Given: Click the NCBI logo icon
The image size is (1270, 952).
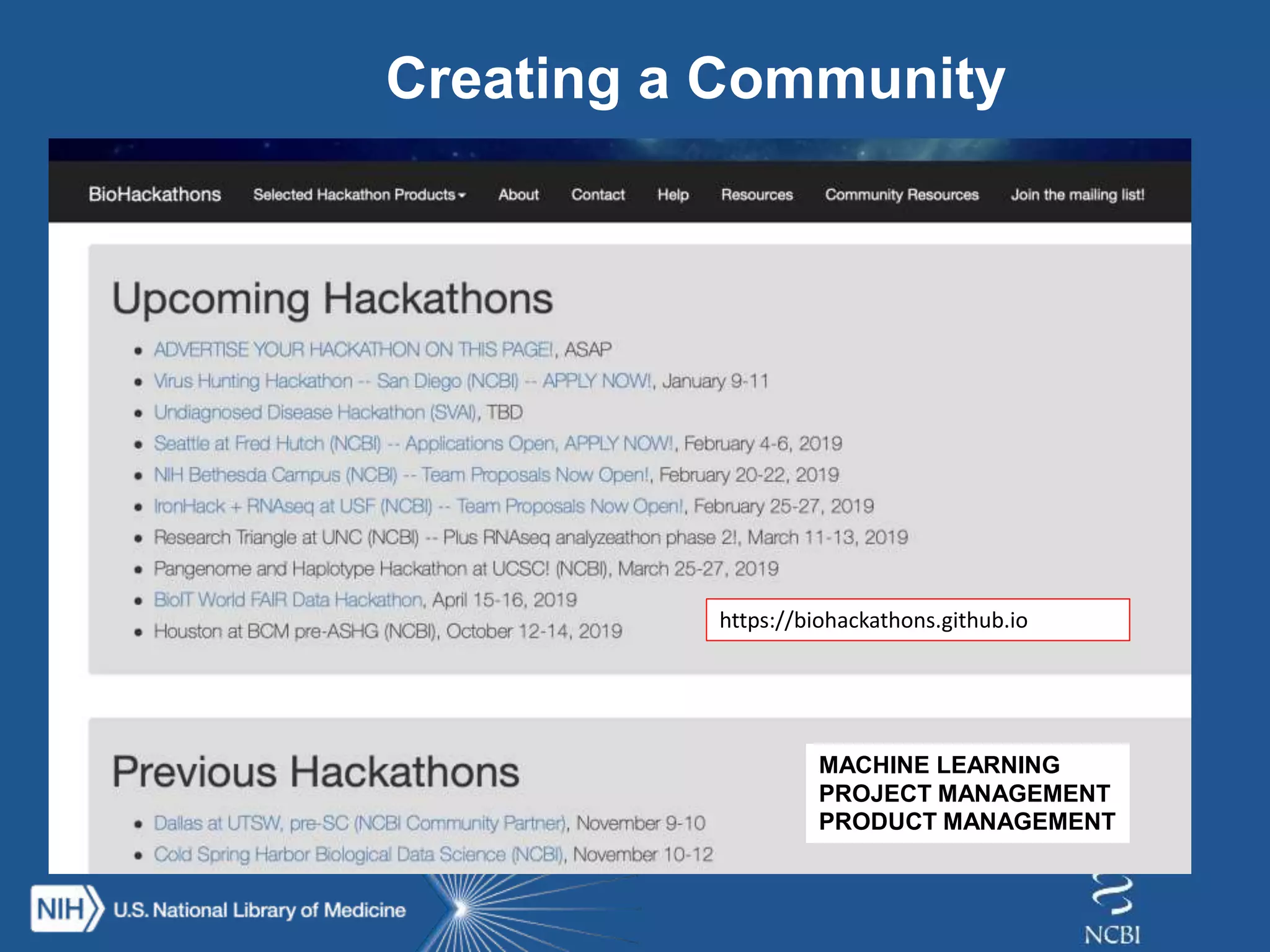Looking at the screenshot, I should (x=1112, y=909).
